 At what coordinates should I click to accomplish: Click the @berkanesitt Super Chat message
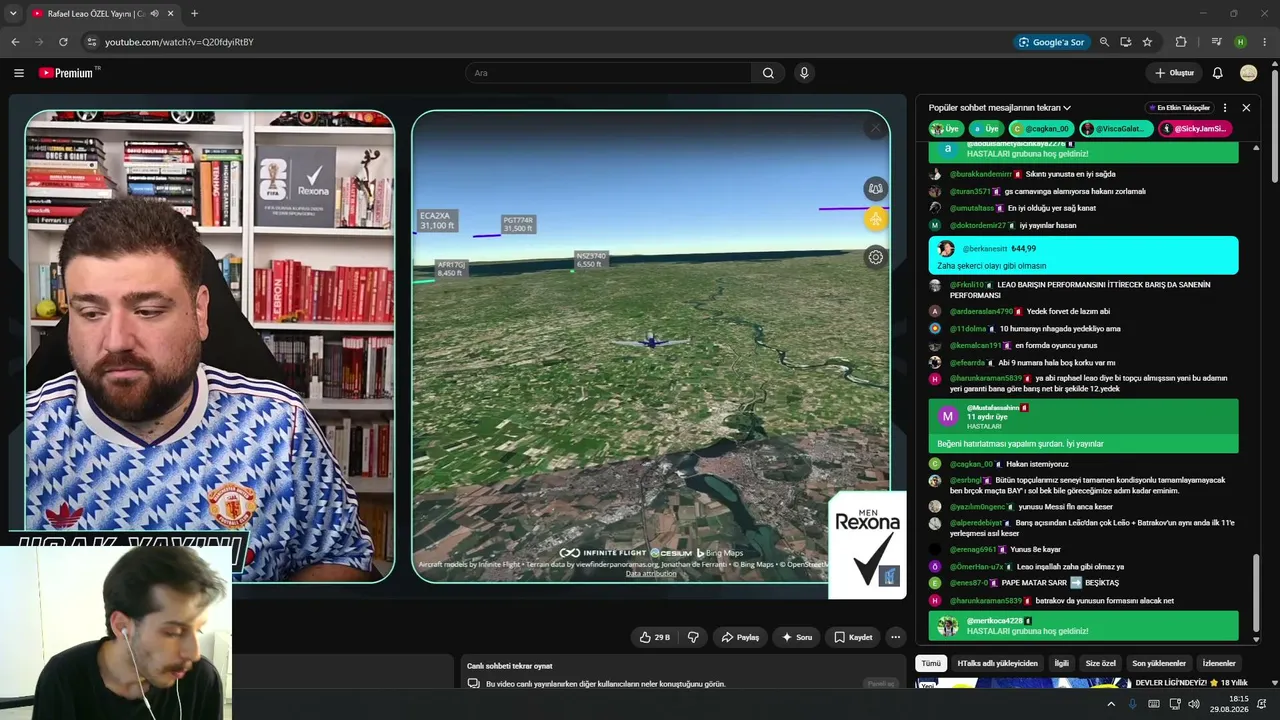(x=1083, y=256)
